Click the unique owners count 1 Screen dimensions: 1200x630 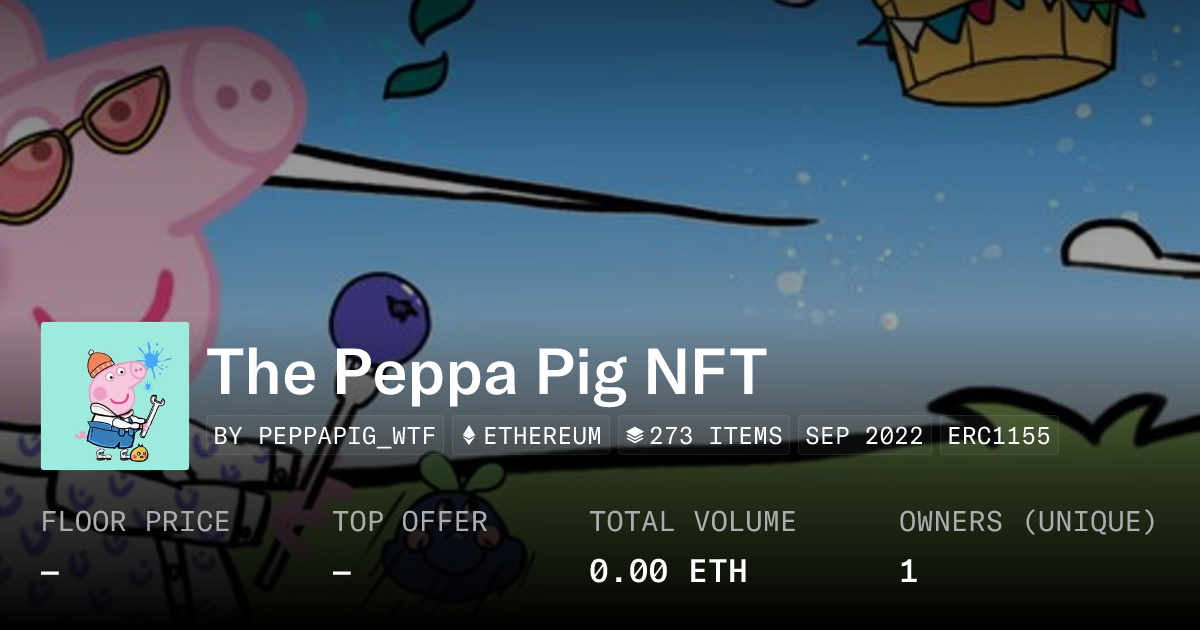click(x=908, y=572)
